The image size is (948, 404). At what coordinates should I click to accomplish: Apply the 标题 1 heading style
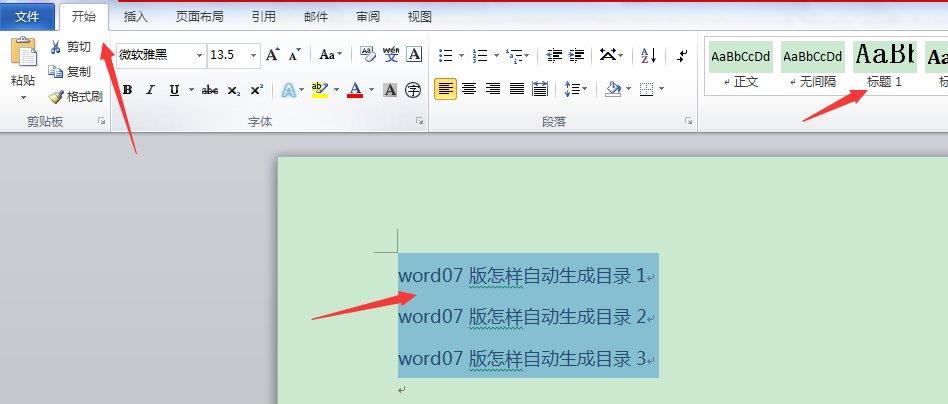coord(885,65)
